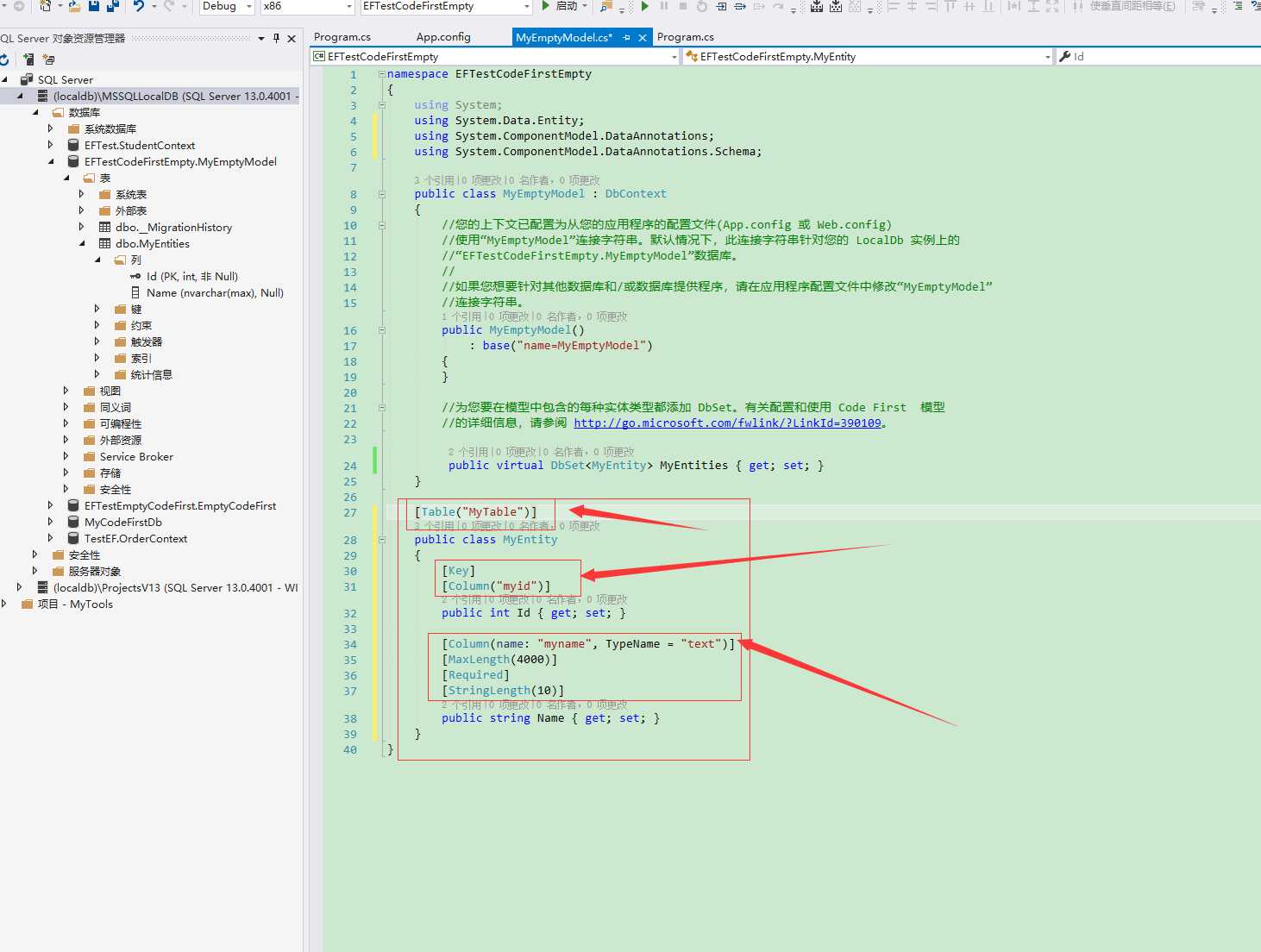Click the Name column icon
The height and width of the screenshot is (952, 1261).
click(x=135, y=293)
